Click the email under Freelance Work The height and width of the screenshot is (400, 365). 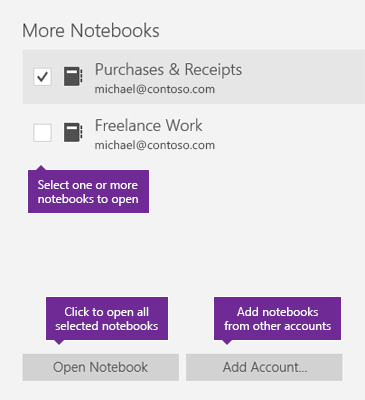coord(155,145)
